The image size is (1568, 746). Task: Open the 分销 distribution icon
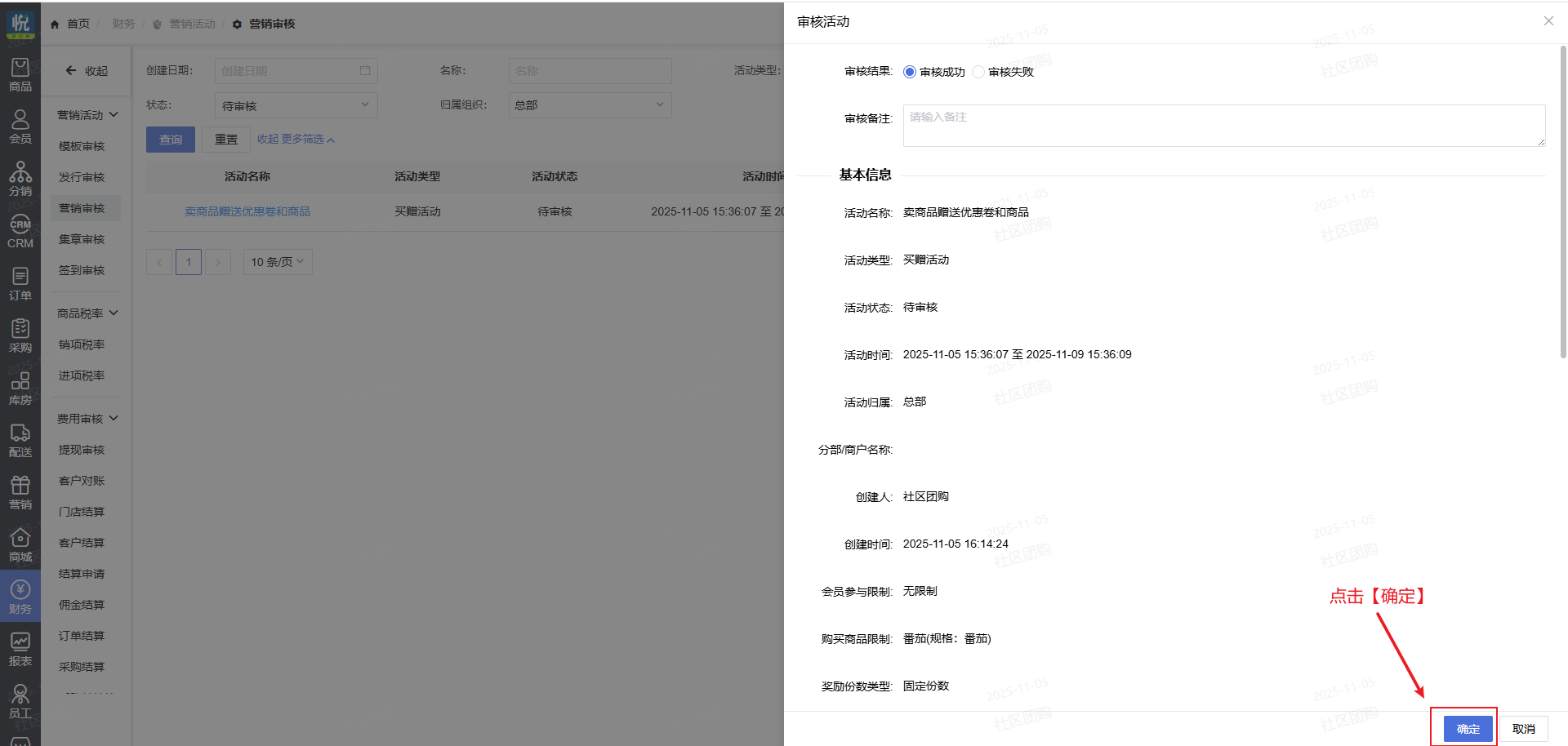(x=20, y=179)
